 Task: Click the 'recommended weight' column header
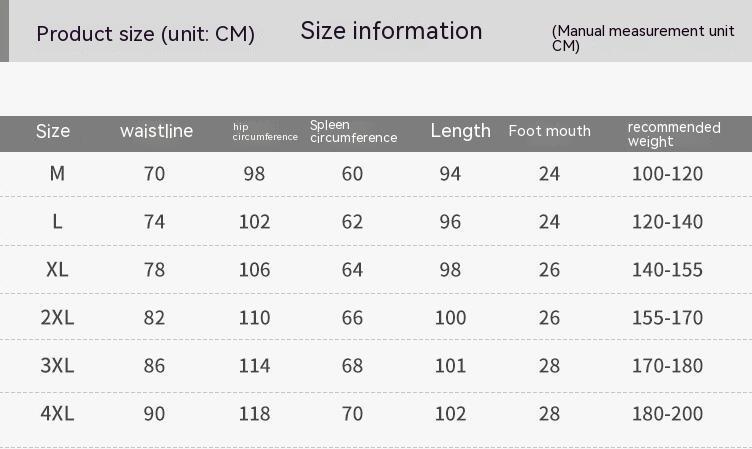click(x=673, y=134)
